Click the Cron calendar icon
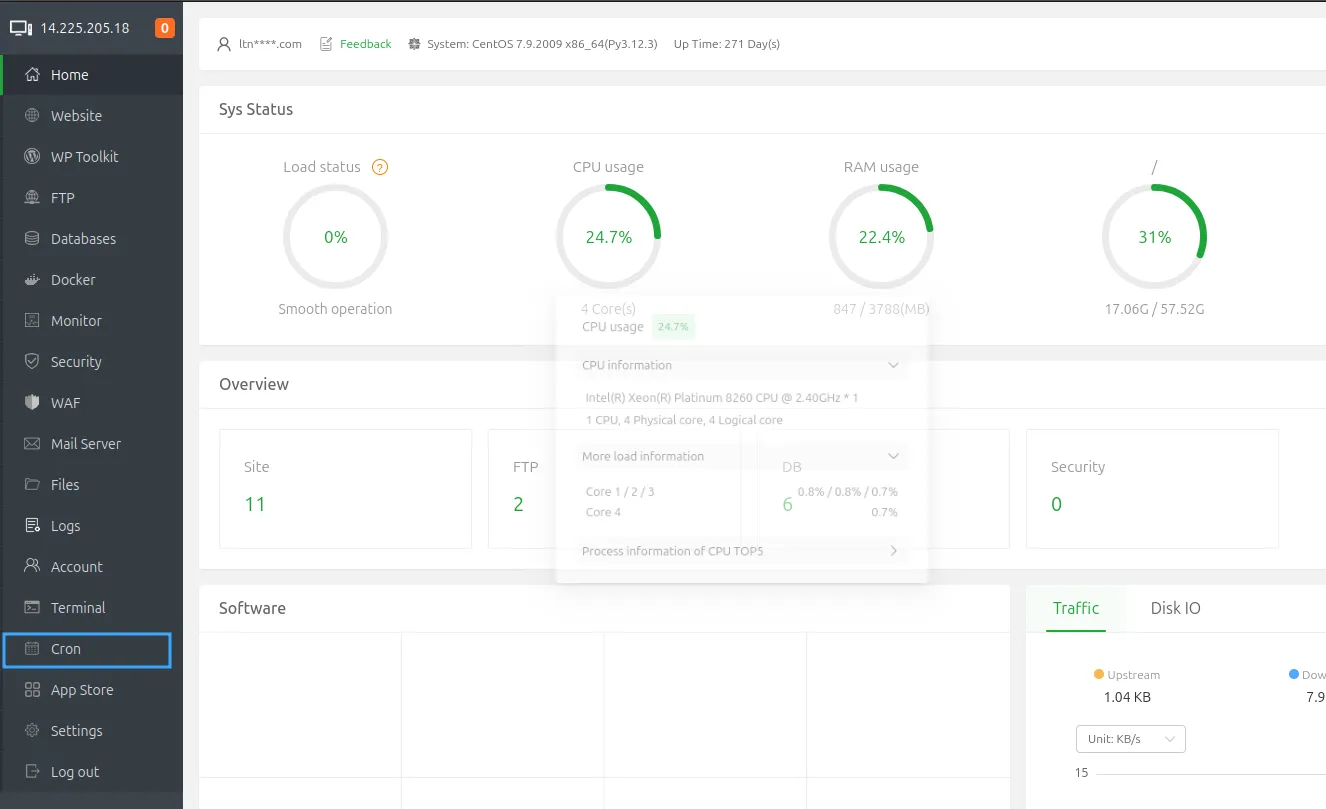1326x809 pixels. [x=32, y=649]
